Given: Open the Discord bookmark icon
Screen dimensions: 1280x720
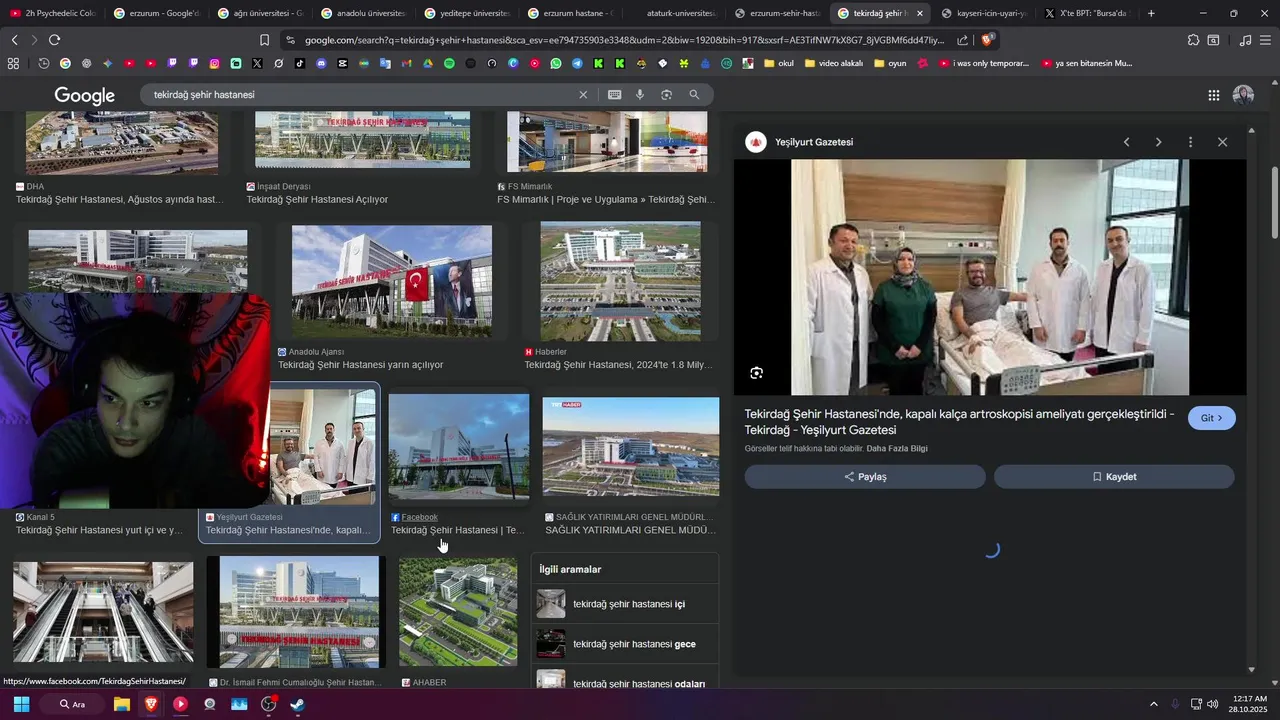Looking at the screenshot, I should [x=321, y=63].
